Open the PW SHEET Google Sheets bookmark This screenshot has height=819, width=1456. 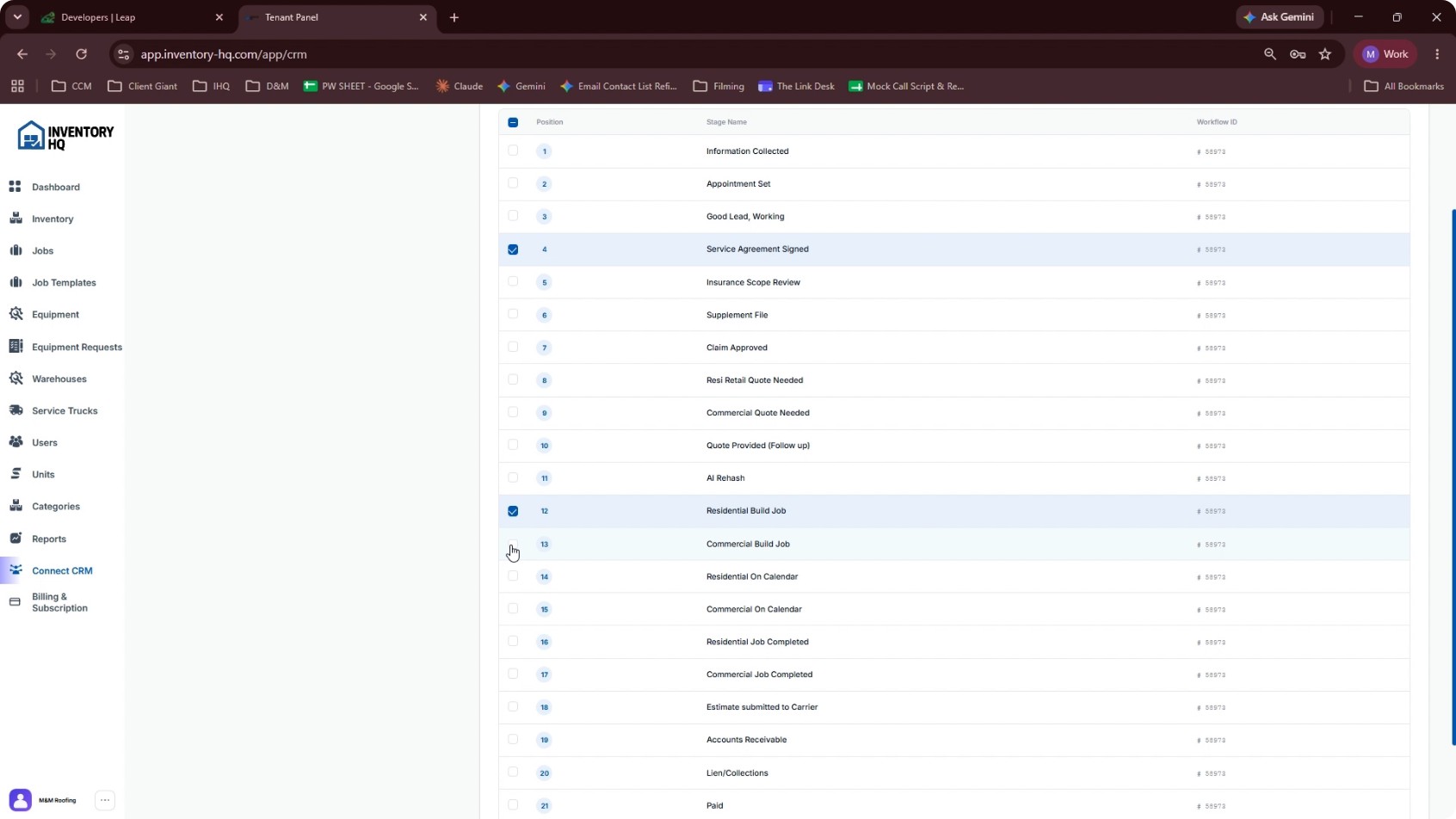pyautogui.click(x=361, y=86)
